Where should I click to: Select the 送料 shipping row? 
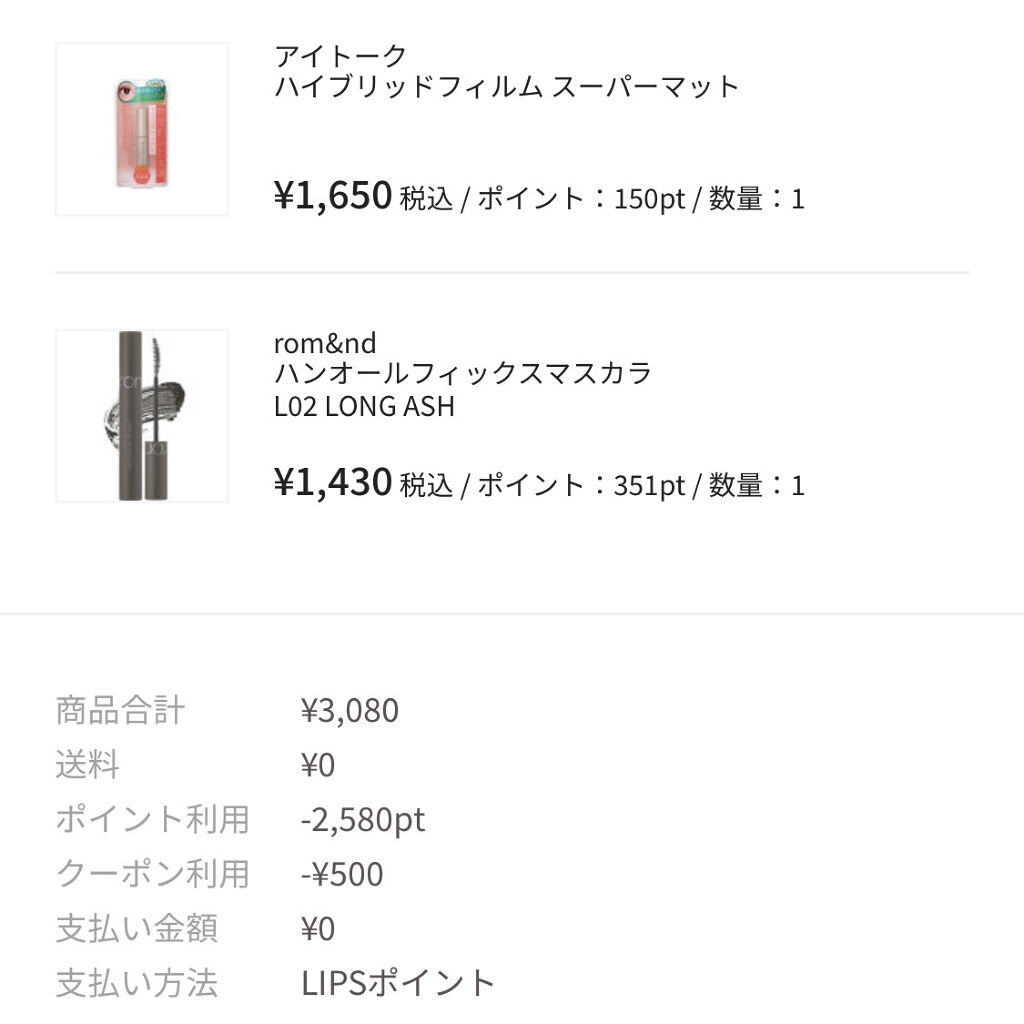[88, 765]
